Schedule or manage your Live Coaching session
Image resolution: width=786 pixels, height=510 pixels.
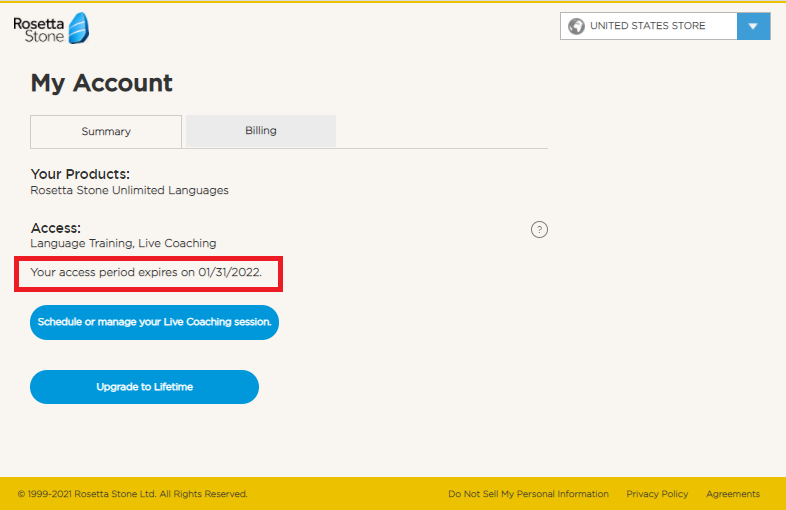tap(154, 322)
